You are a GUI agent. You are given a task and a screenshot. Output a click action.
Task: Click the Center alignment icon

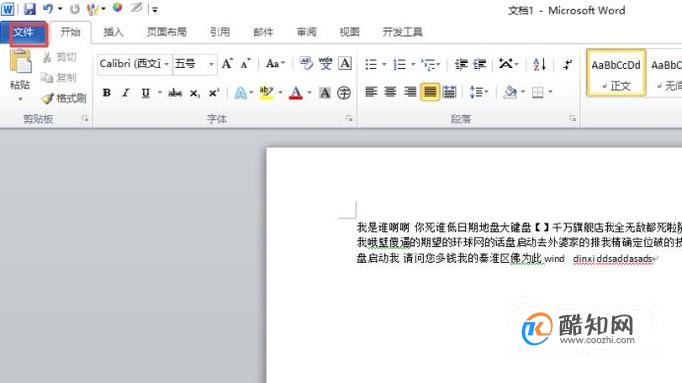click(x=390, y=92)
